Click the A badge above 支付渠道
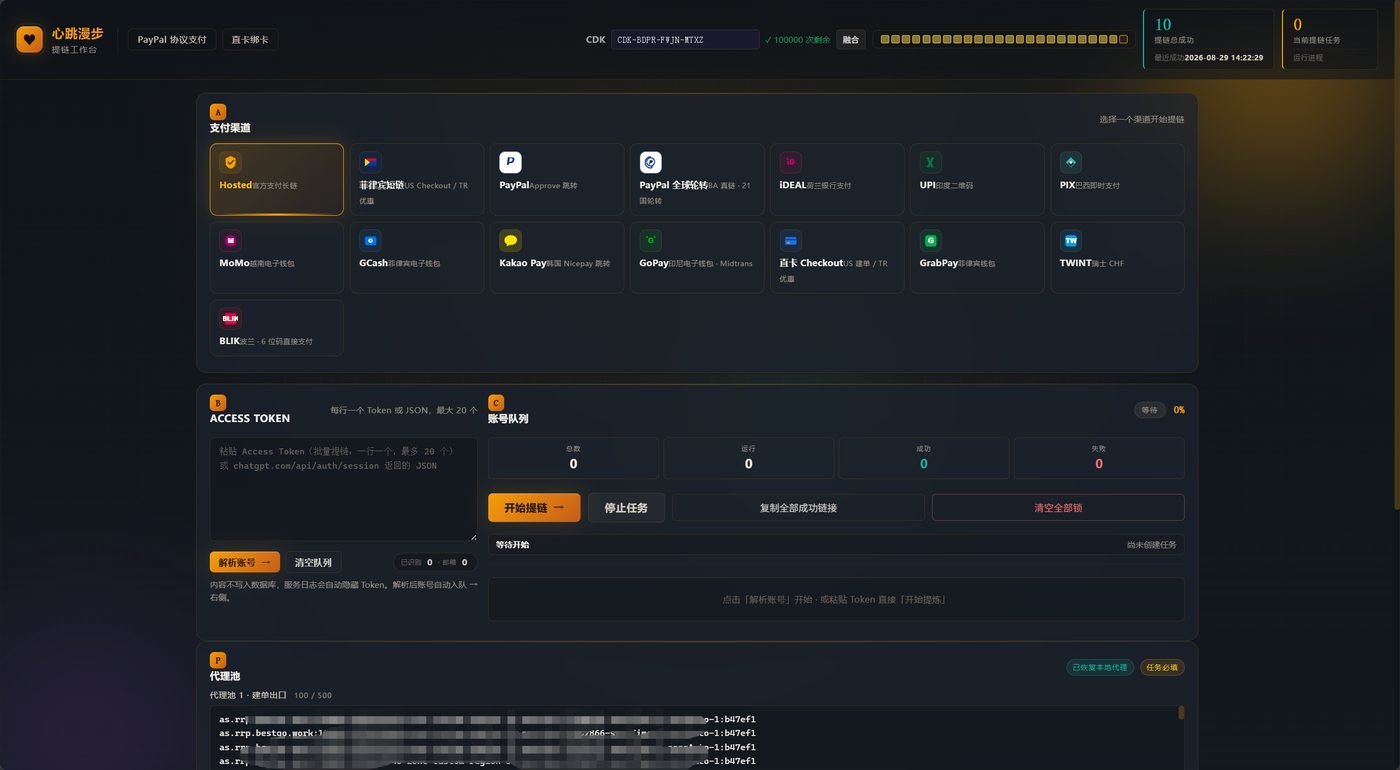Image resolution: width=1400 pixels, height=770 pixels. click(218, 112)
